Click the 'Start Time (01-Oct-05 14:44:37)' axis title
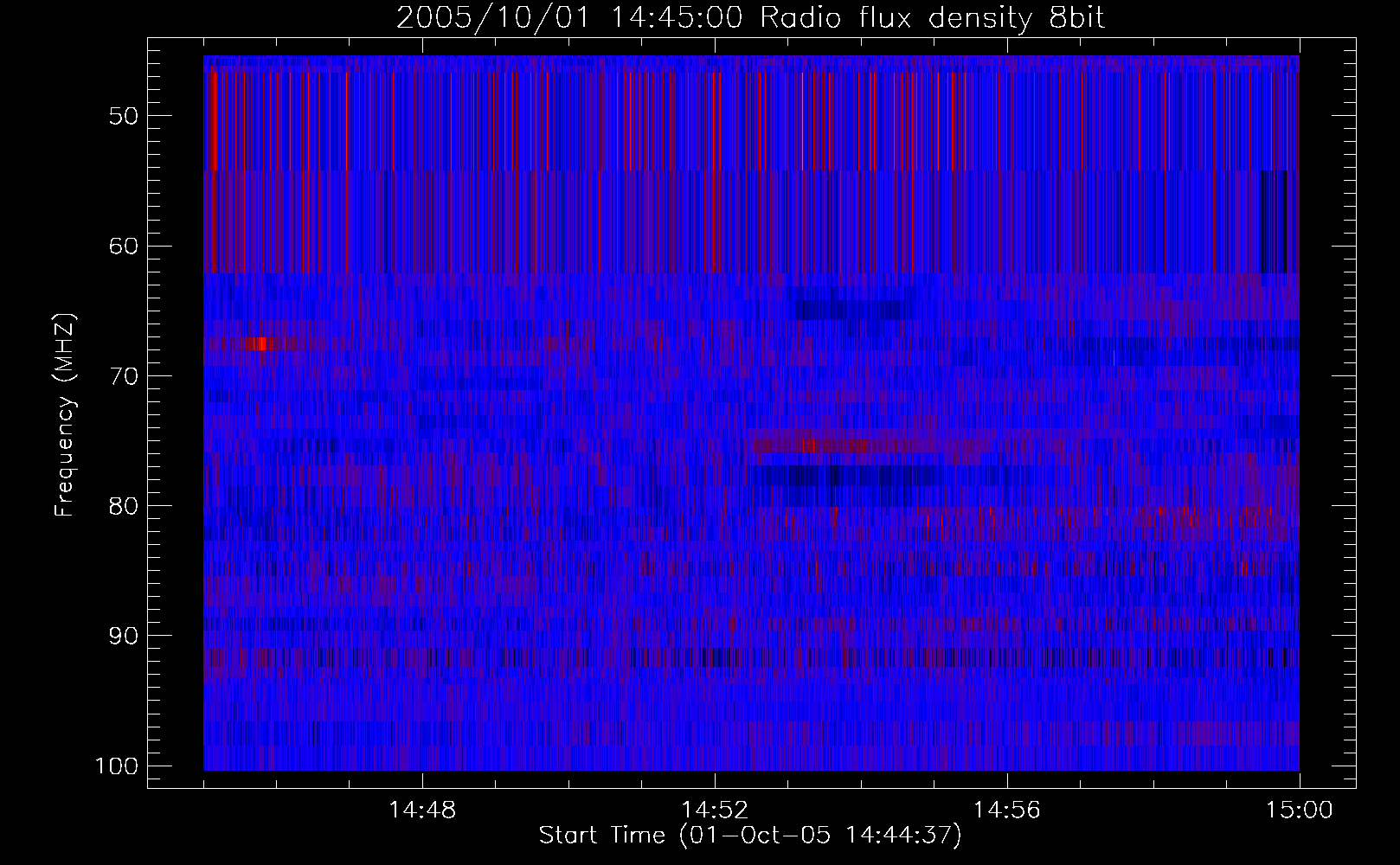Screen dimensions: 1400x865 click(x=750, y=836)
